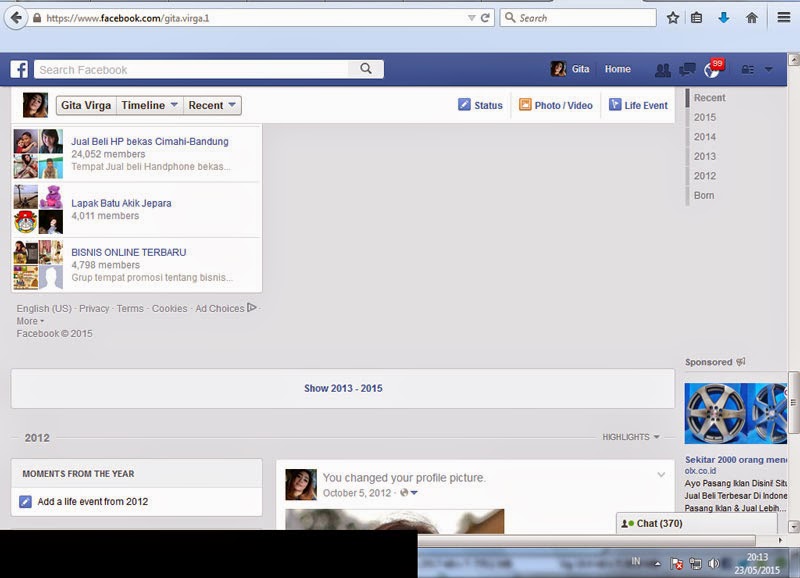Jump to 2013 in timeline navigator
The height and width of the screenshot is (578, 800).
[x=705, y=157]
